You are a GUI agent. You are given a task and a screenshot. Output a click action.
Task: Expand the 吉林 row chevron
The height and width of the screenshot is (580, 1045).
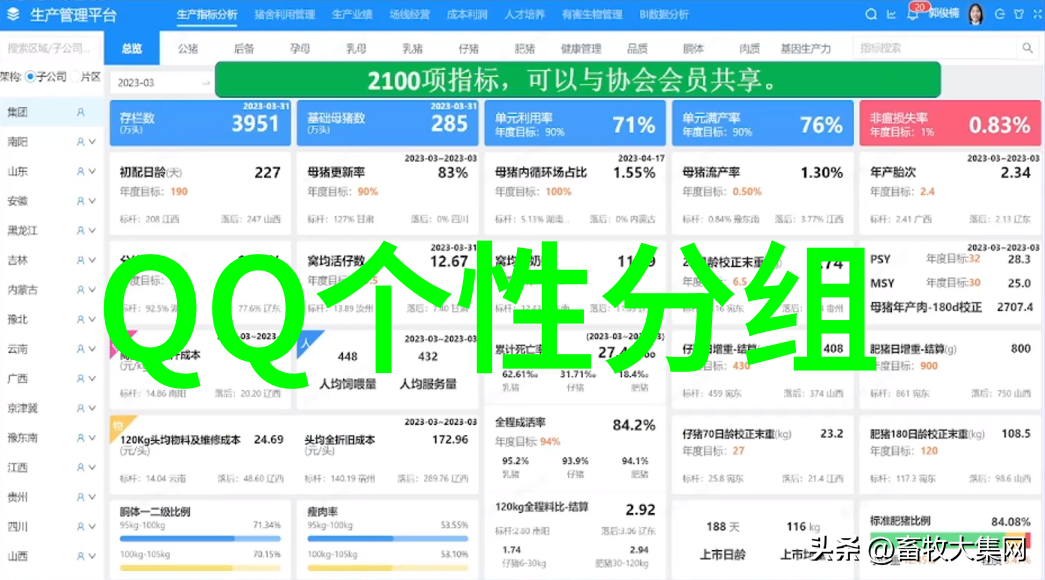[93, 260]
